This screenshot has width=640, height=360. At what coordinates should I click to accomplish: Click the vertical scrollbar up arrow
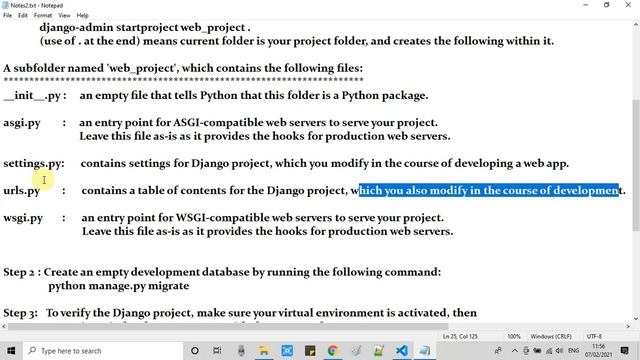[x=636, y=25]
